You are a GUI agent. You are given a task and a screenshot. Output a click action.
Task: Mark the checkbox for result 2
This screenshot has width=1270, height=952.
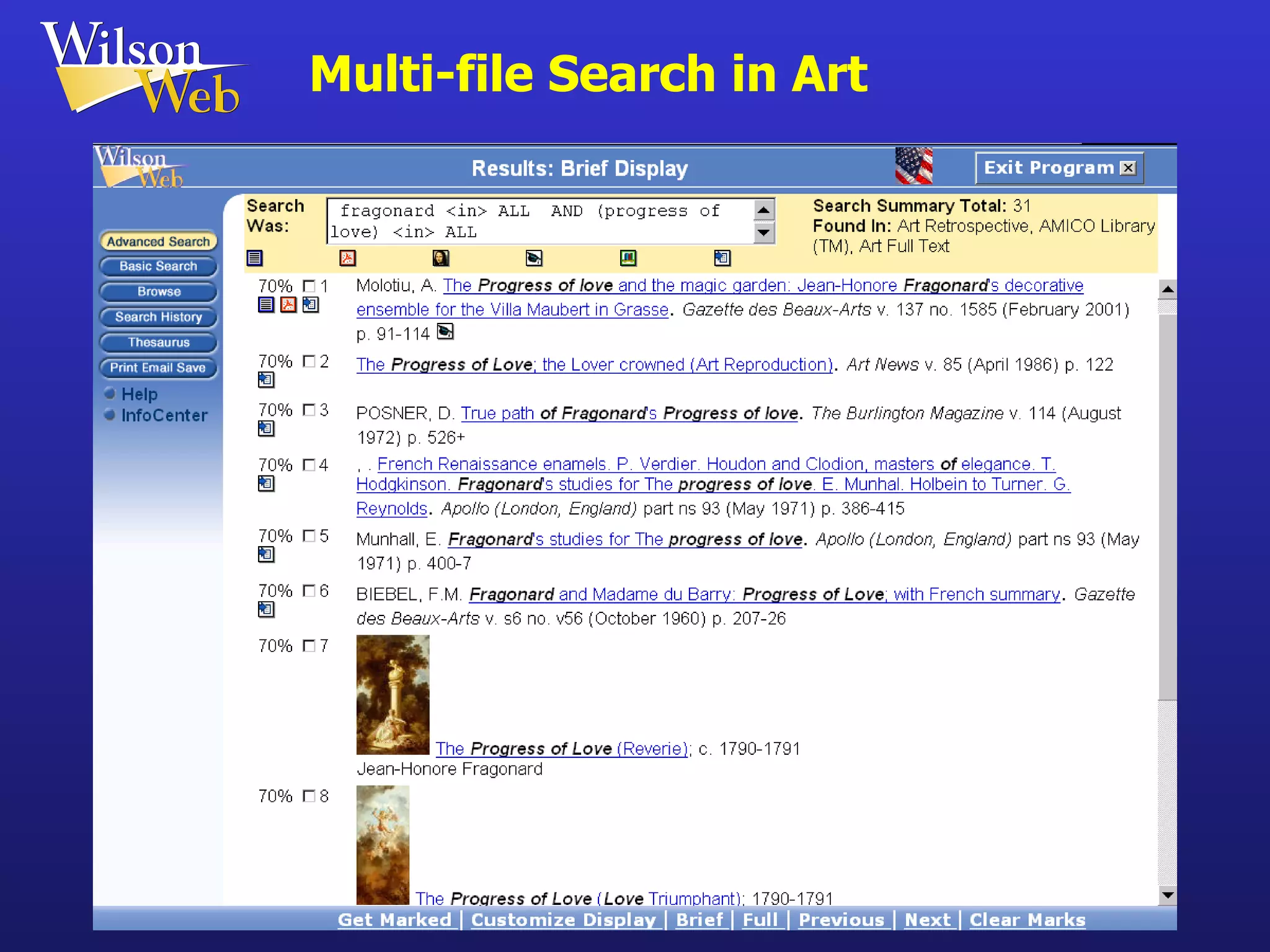[x=309, y=361]
